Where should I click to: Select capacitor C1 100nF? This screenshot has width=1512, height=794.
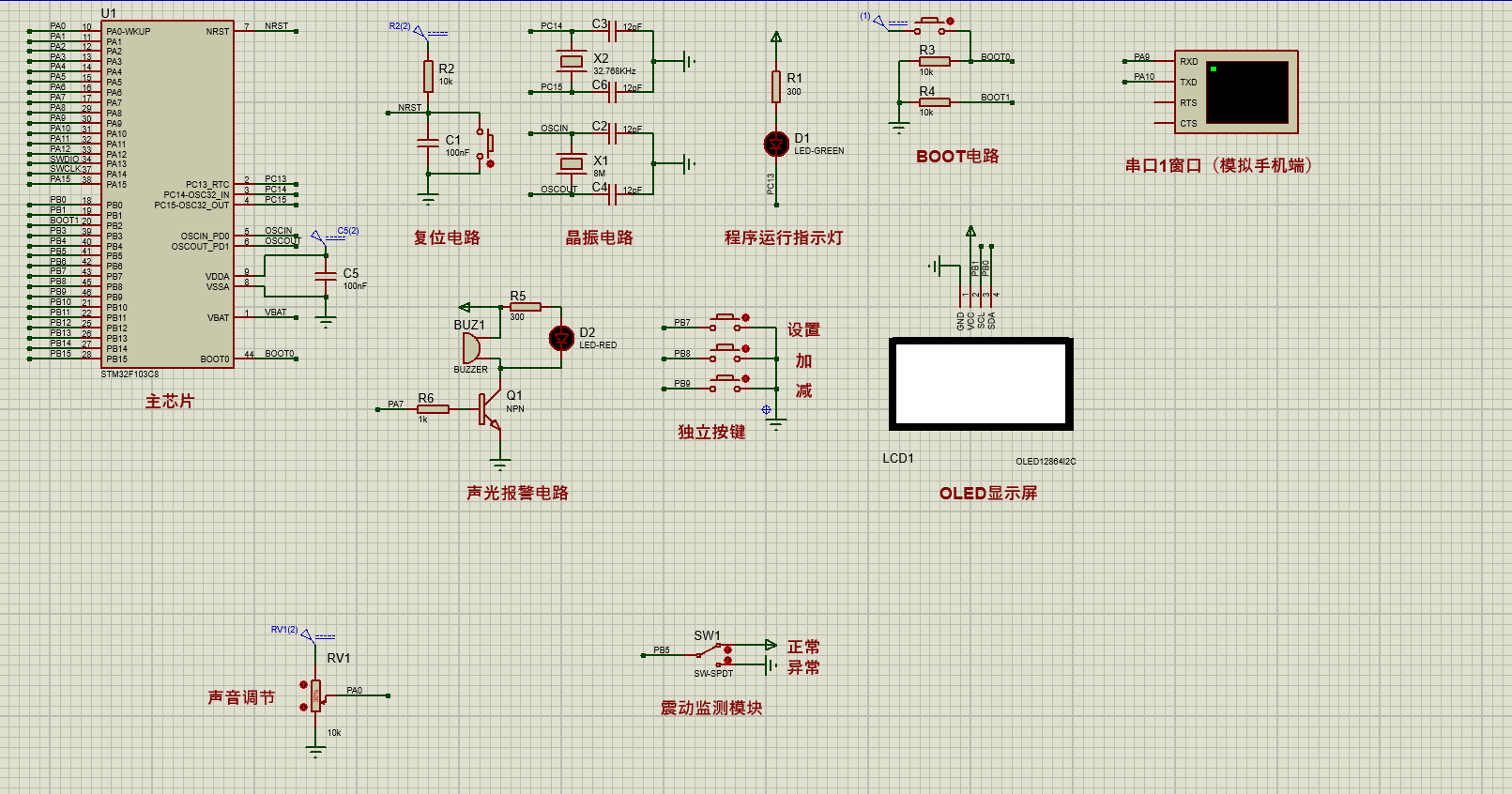point(428,143)
